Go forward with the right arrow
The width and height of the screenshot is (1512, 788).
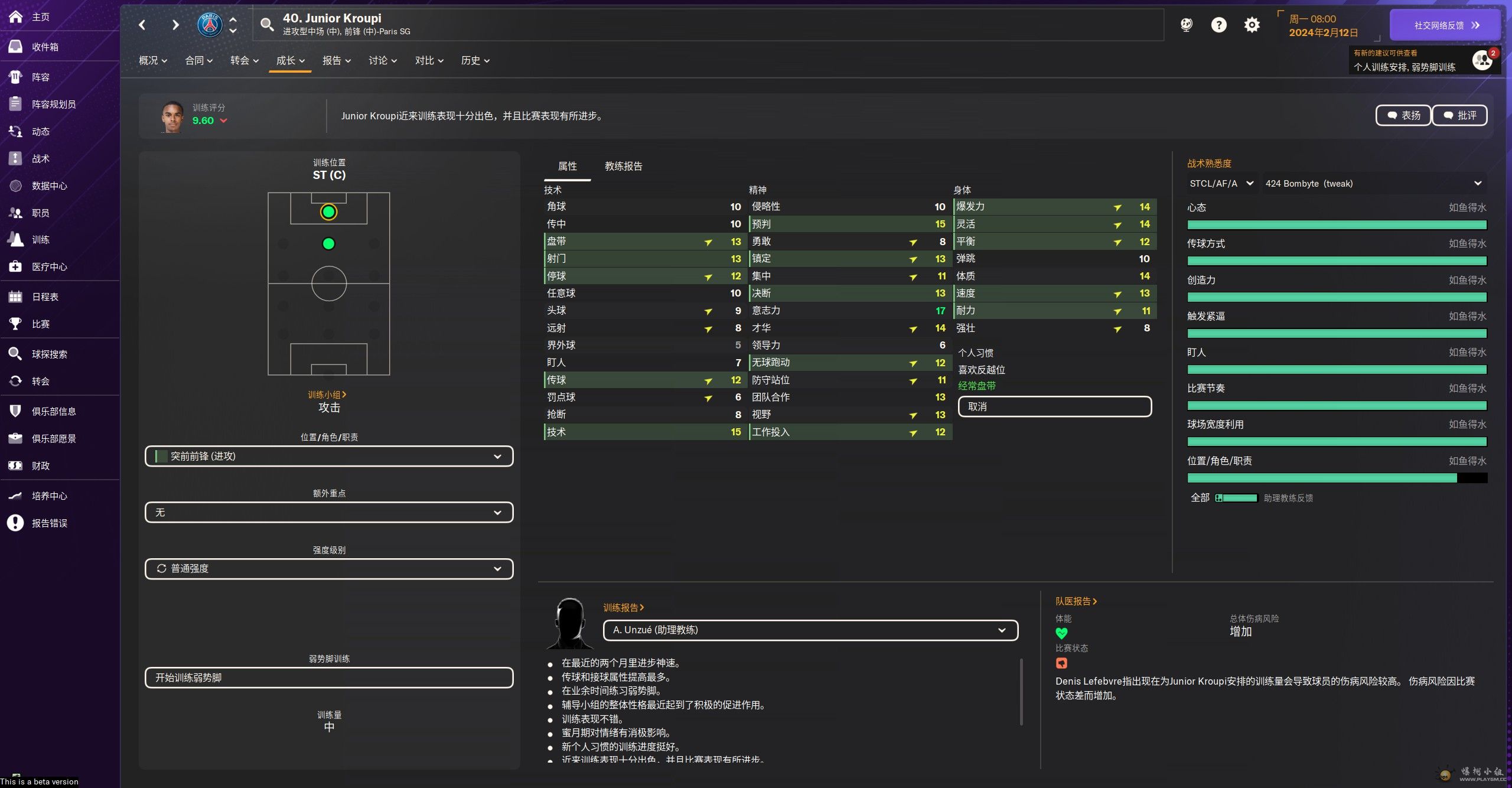[175, 25]
